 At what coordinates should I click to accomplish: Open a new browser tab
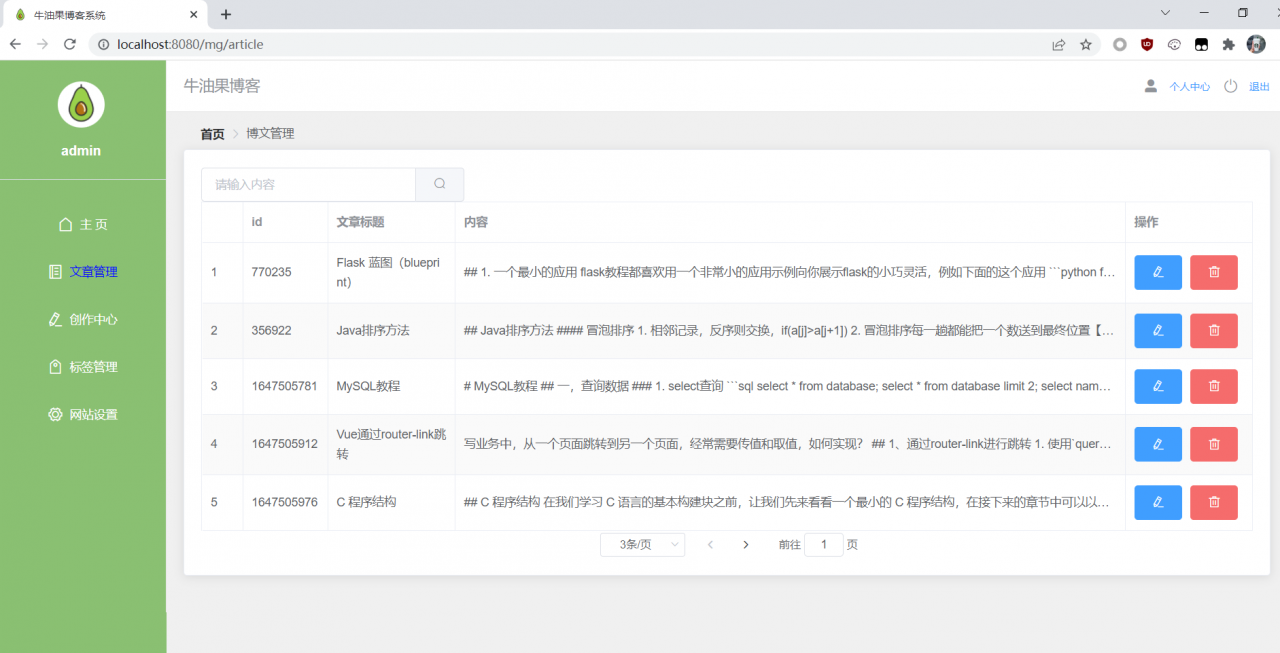click(226, 14)
